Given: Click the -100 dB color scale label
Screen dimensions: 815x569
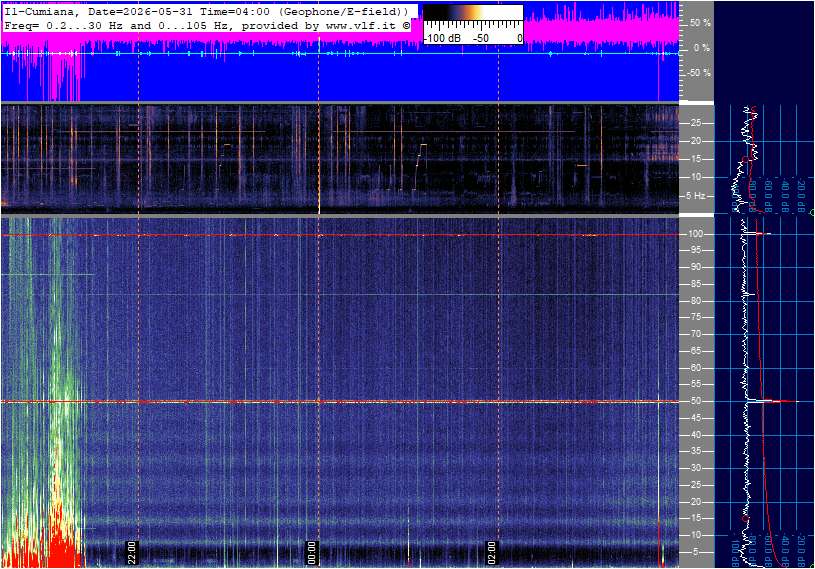Looking at the screenshot, I should pyautogui.click(x=442, y=38).
